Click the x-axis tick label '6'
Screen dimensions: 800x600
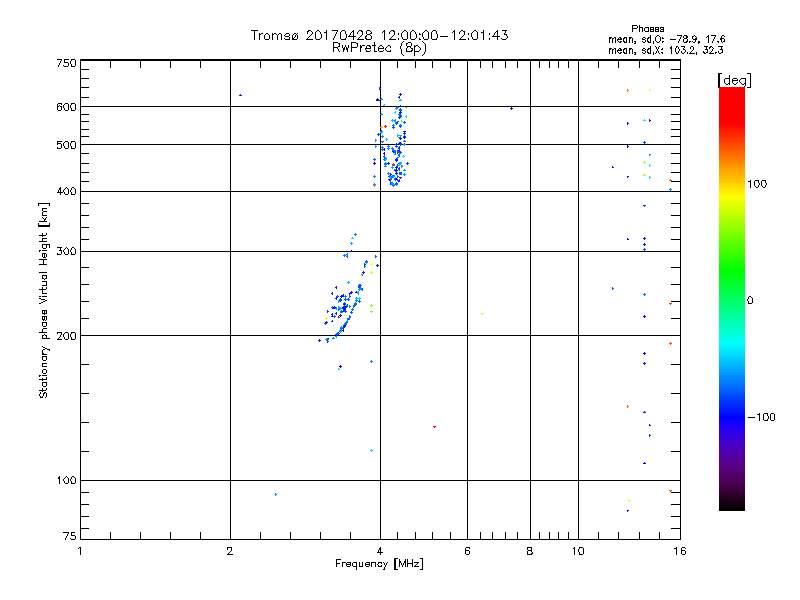point(467,551)
